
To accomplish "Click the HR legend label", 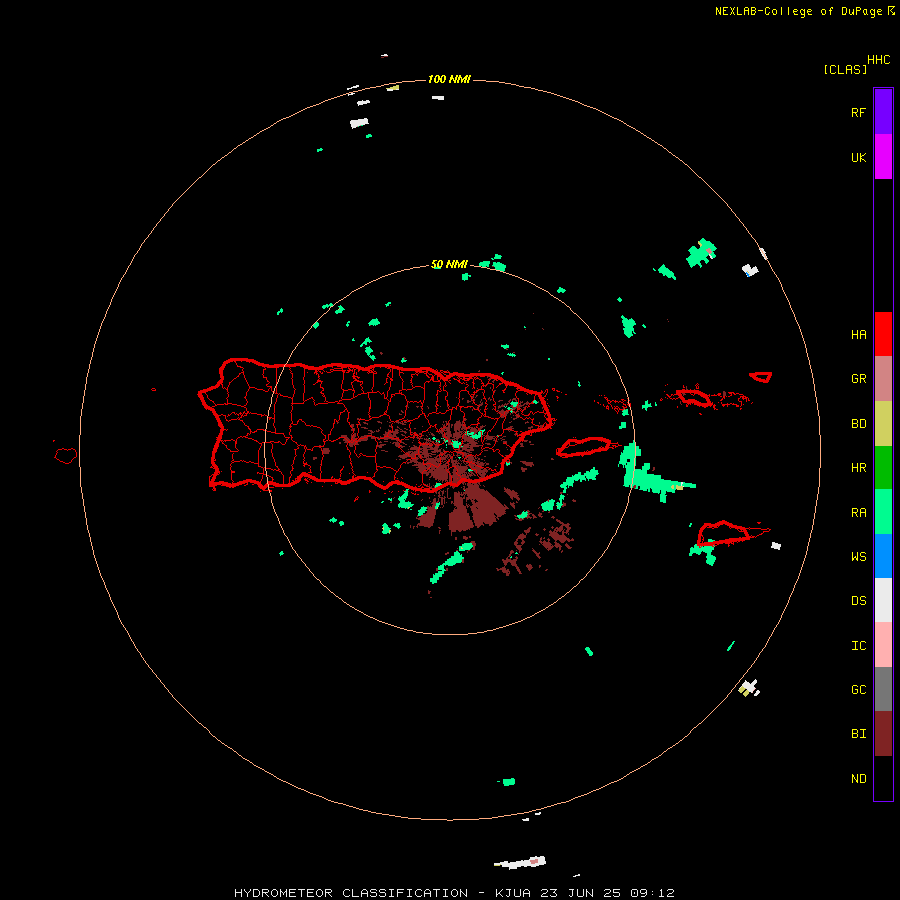I will pyautogui.click(x=858, y=468).
